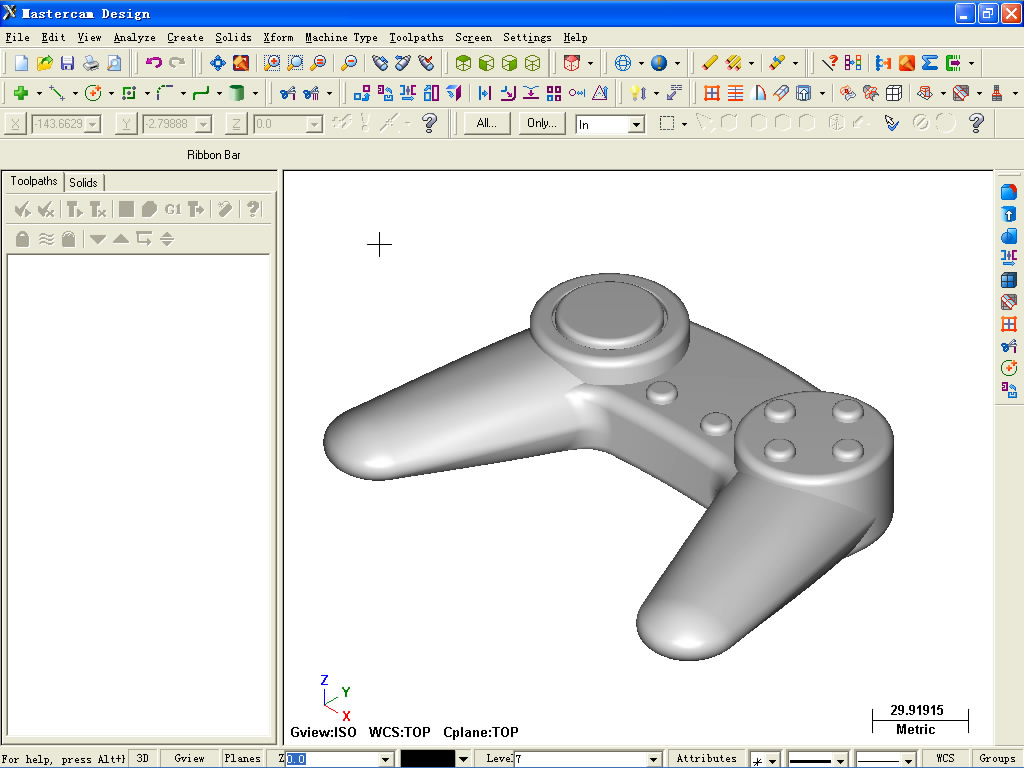Open the Settings menu
Image resolution: width=1024 pixels, height=768 pixels.
coord(527,37)
